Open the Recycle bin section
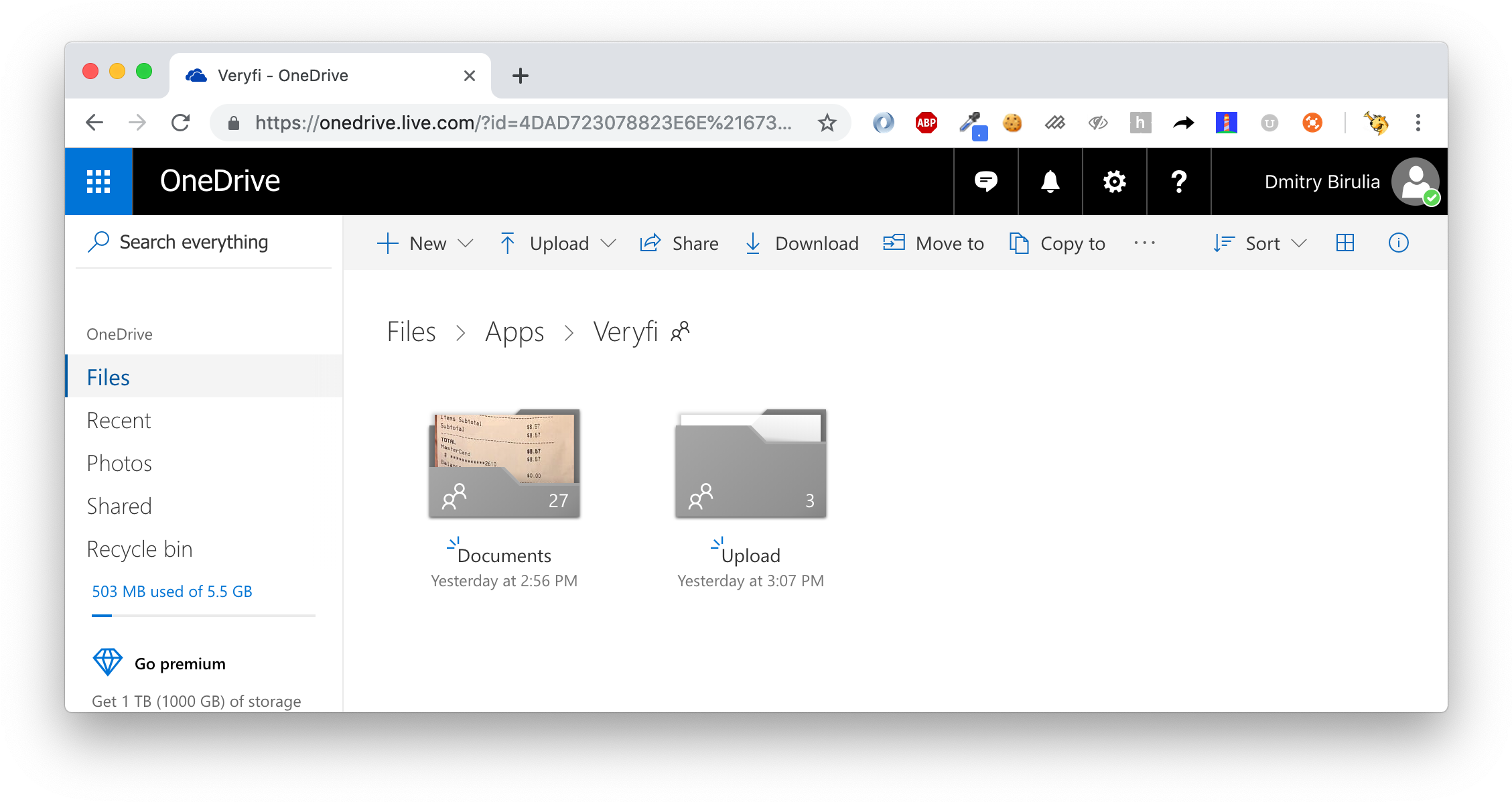This screenshot has width=1512, height=802. coord(139,548)
